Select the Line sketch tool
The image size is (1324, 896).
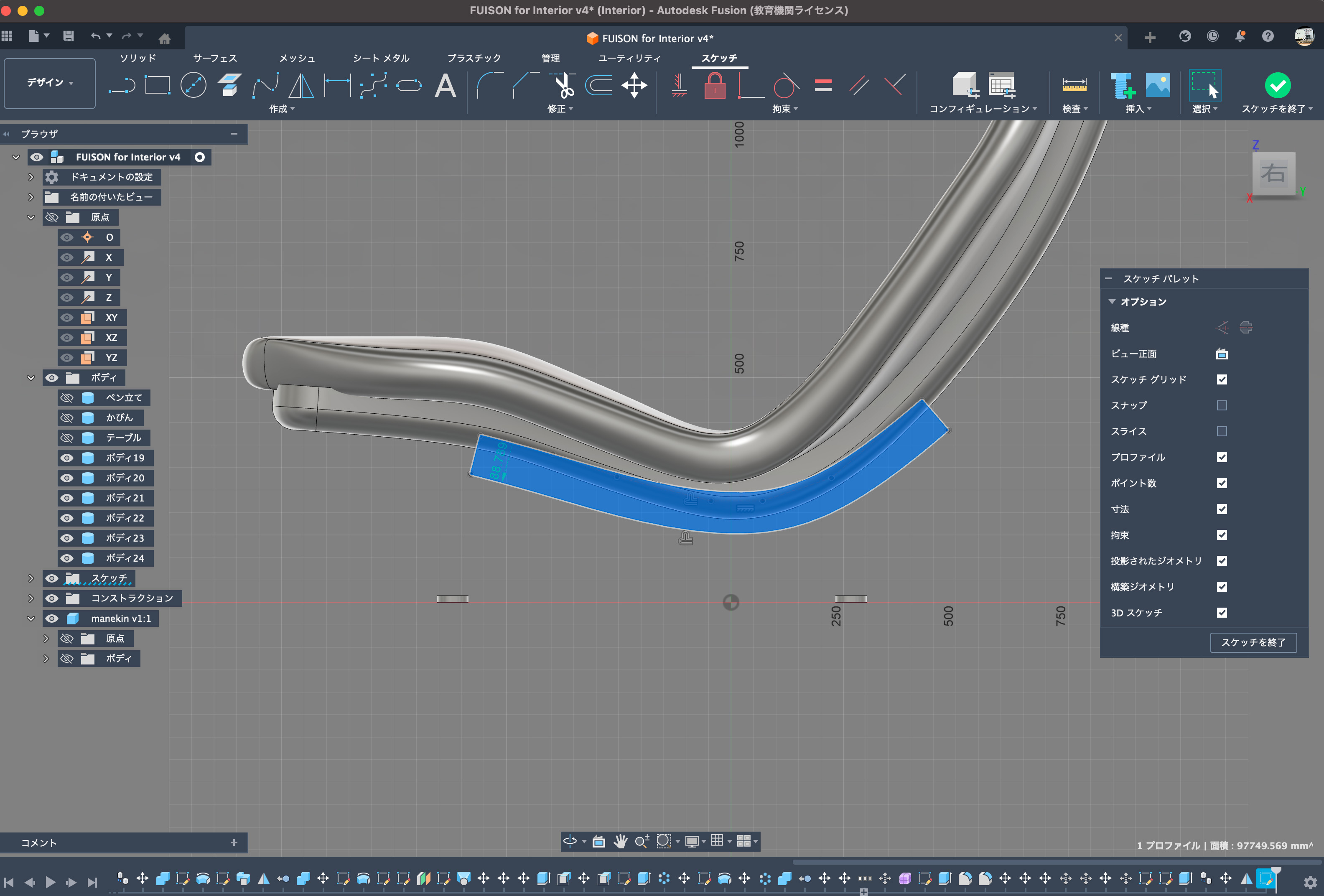coord(122,86)
